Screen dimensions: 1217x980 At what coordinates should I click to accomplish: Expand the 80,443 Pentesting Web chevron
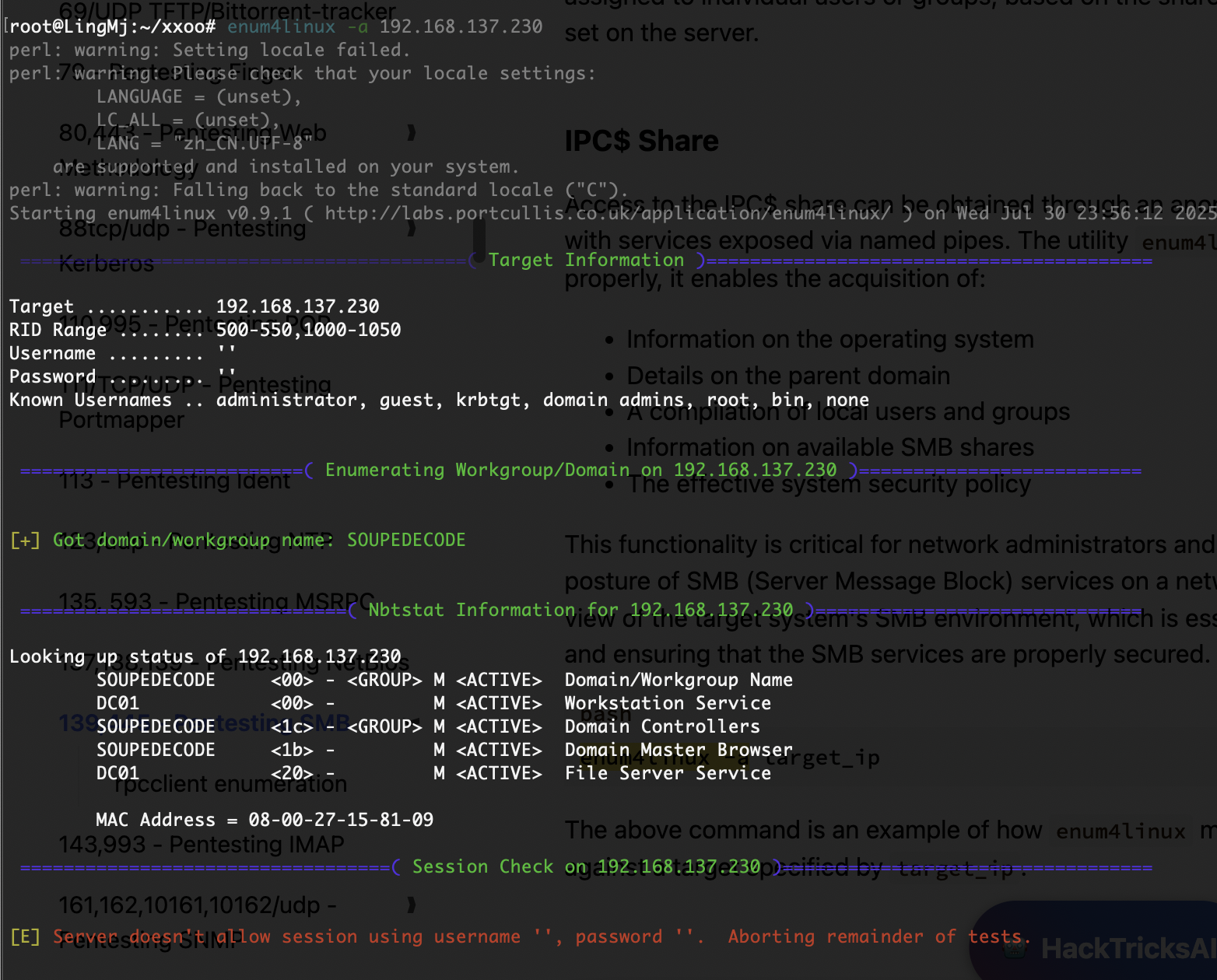(411, 133)
